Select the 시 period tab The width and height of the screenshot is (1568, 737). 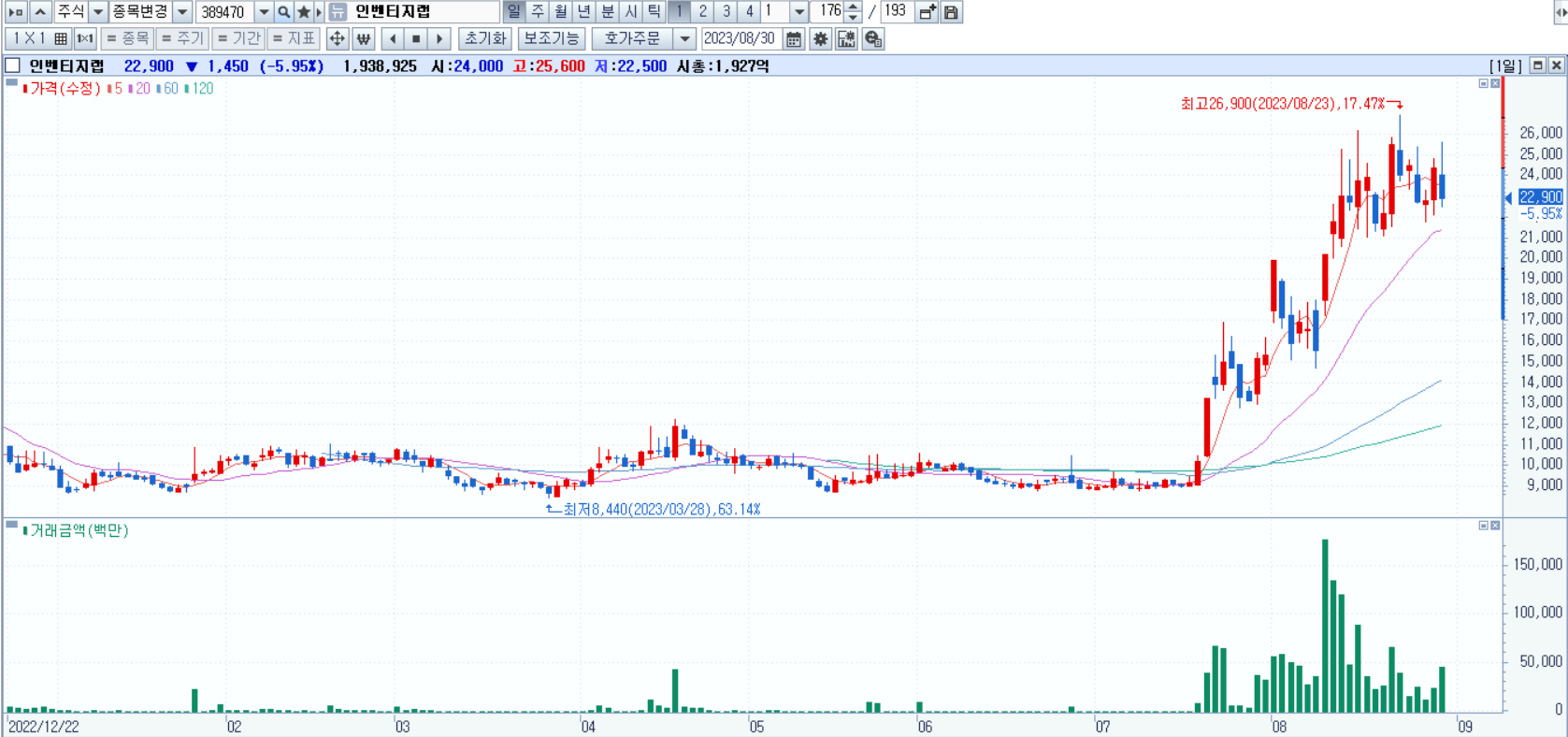tap(631, 12)
